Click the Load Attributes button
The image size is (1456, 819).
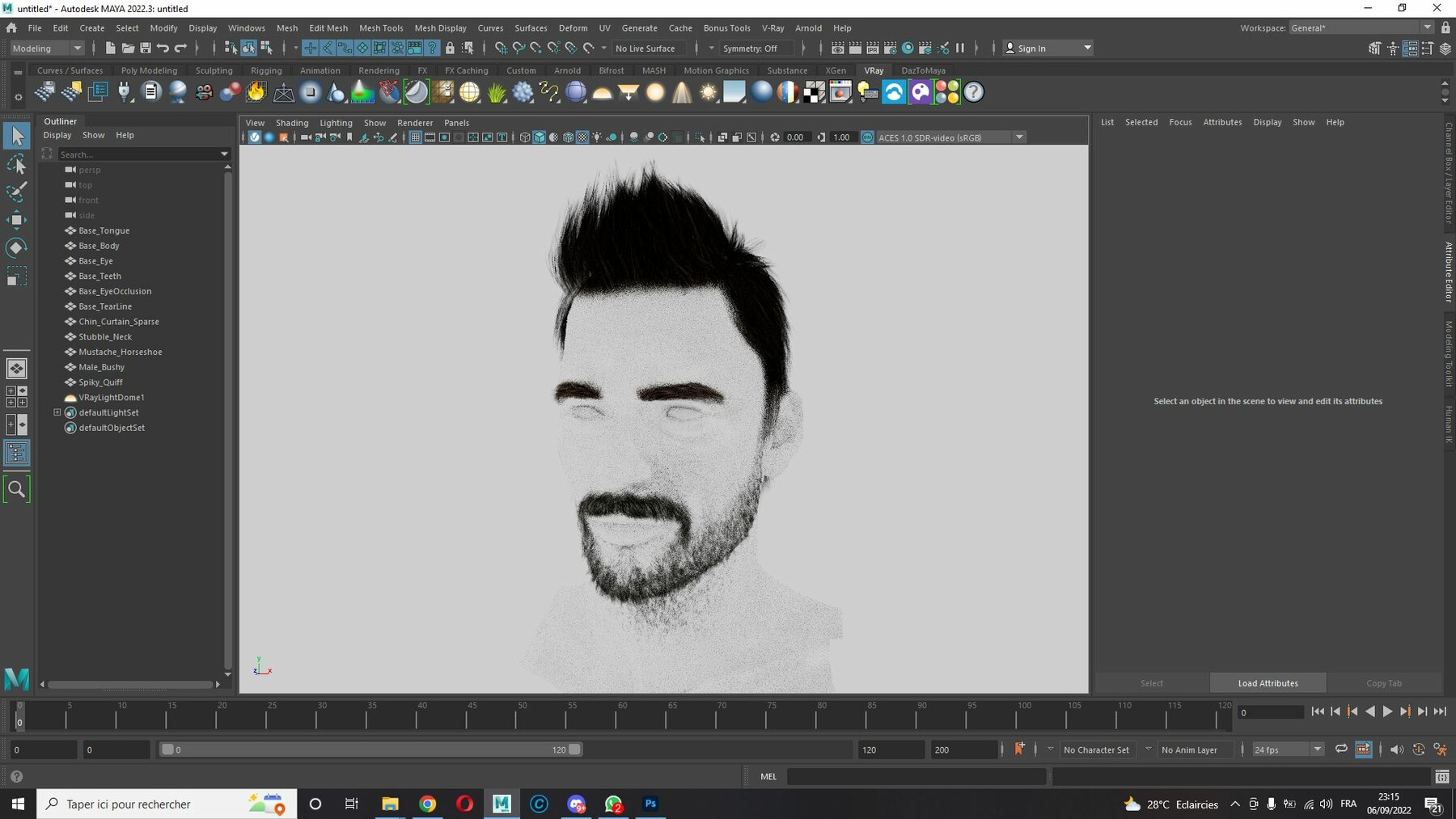click(x=1268, y=683)
